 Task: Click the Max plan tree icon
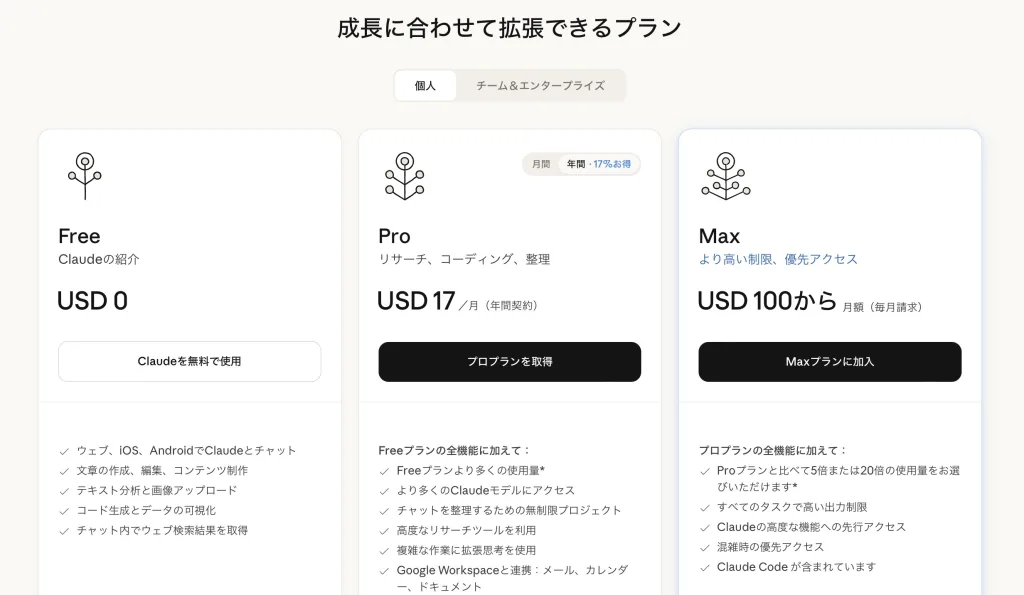click(x=725, y=176)
